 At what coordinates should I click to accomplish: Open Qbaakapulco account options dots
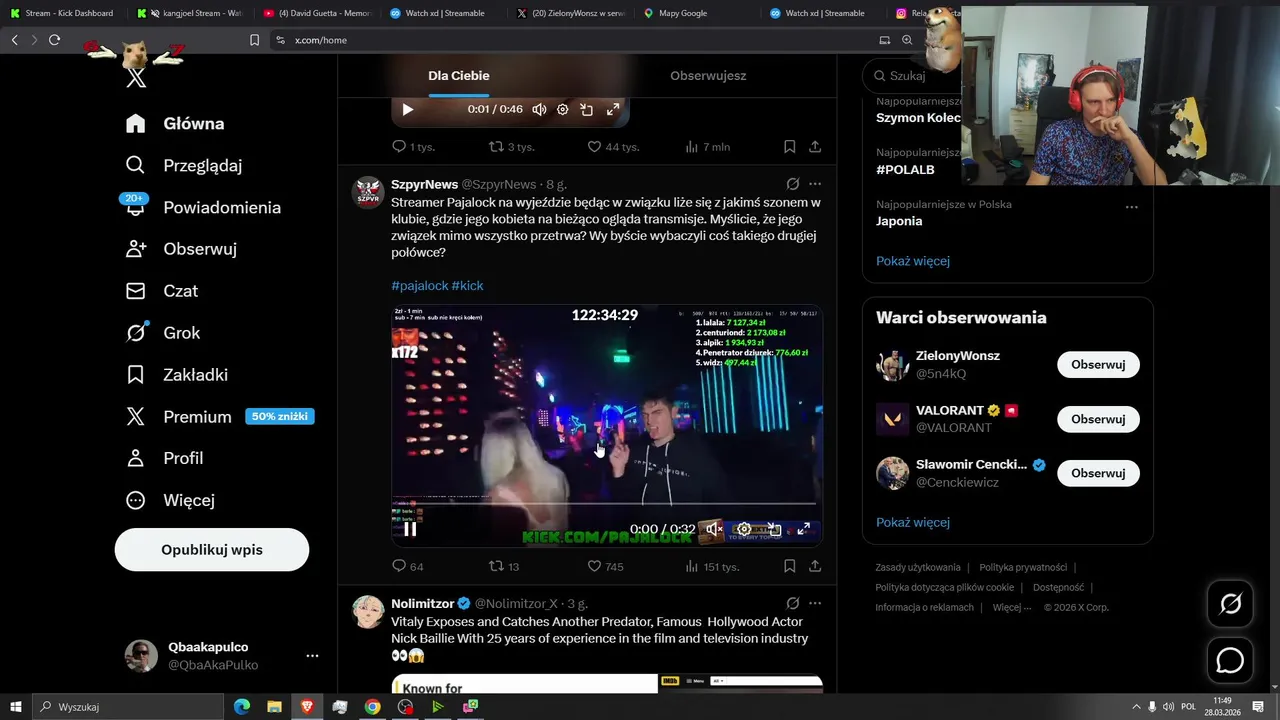point(312,656)
